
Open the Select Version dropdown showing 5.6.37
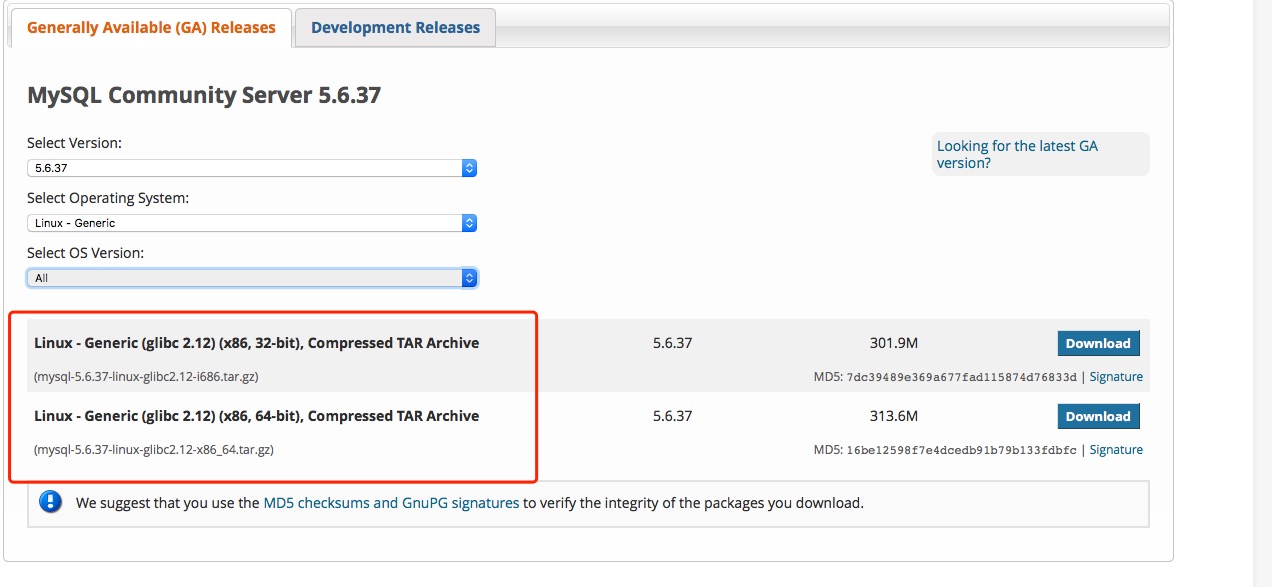coord(252,168)
